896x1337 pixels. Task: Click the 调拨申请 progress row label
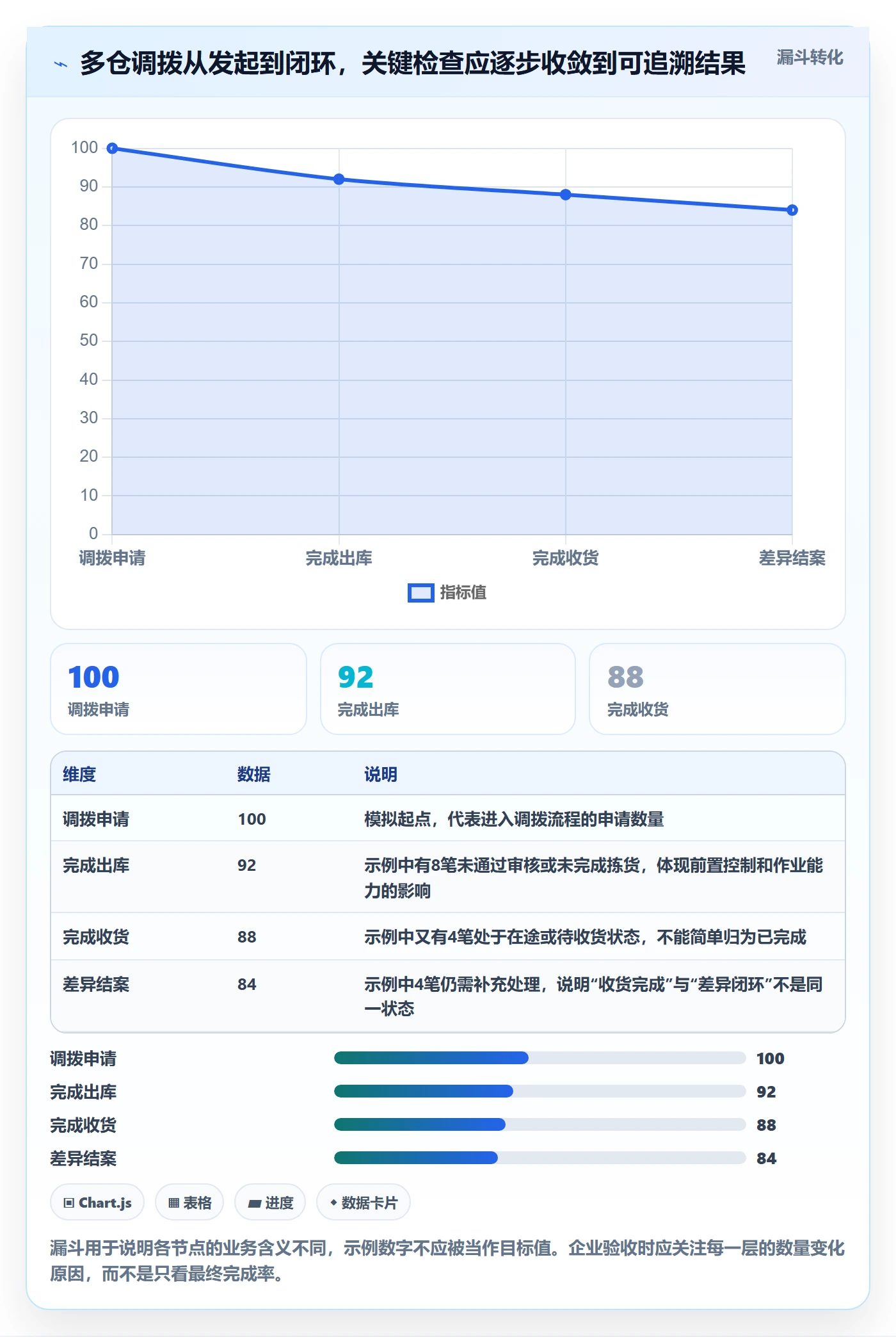83,1058
